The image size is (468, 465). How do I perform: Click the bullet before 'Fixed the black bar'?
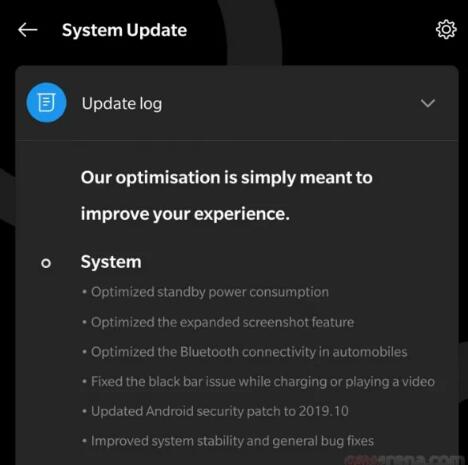[84, 382]
